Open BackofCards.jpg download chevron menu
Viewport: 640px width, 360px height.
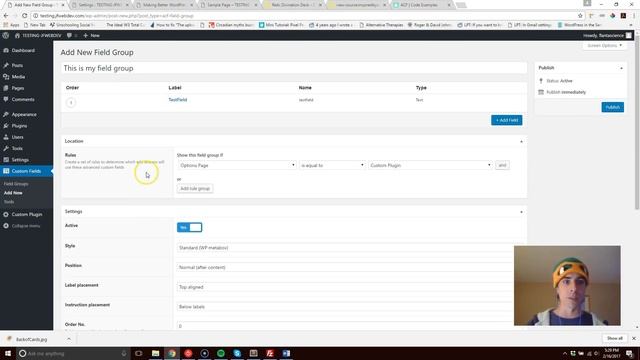69,339
